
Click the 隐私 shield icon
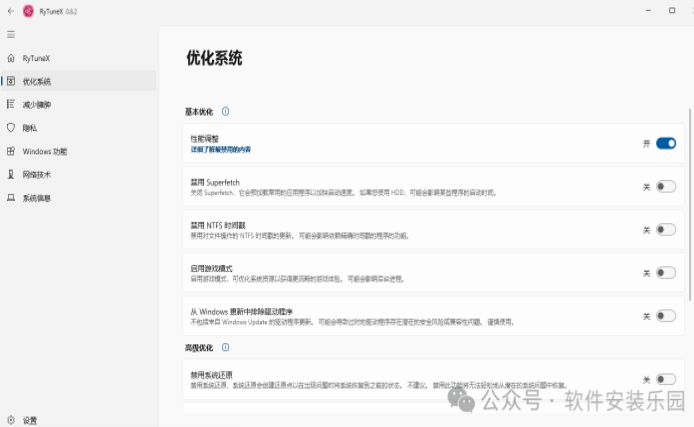point(10,128)
